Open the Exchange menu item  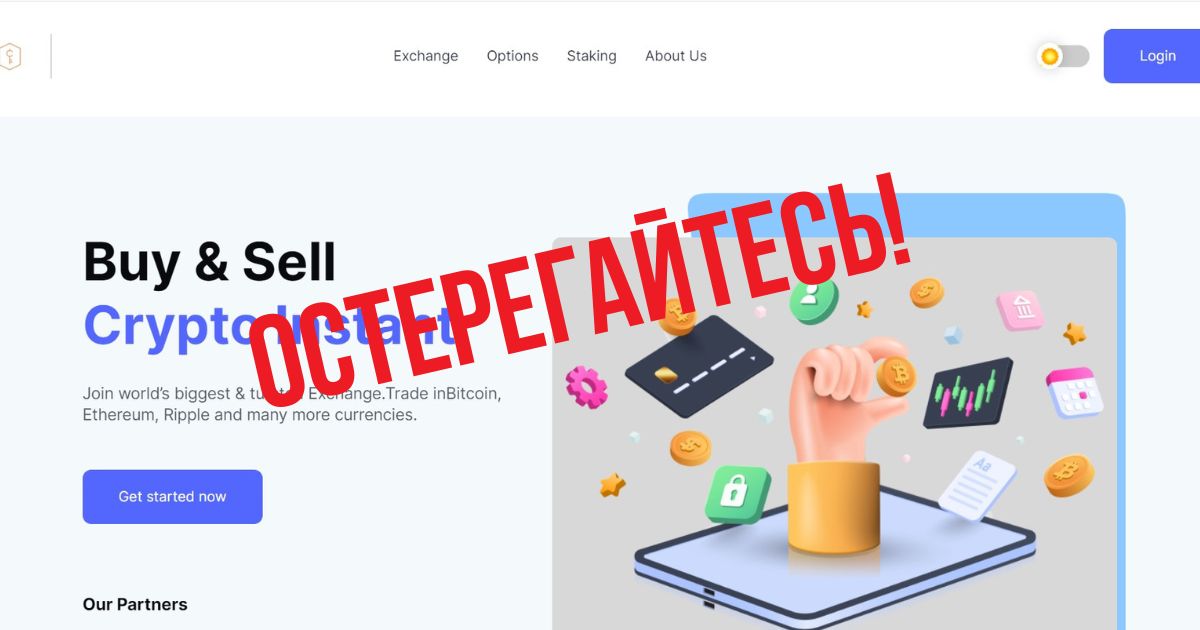pyautogui.click(x=426, y=56)
